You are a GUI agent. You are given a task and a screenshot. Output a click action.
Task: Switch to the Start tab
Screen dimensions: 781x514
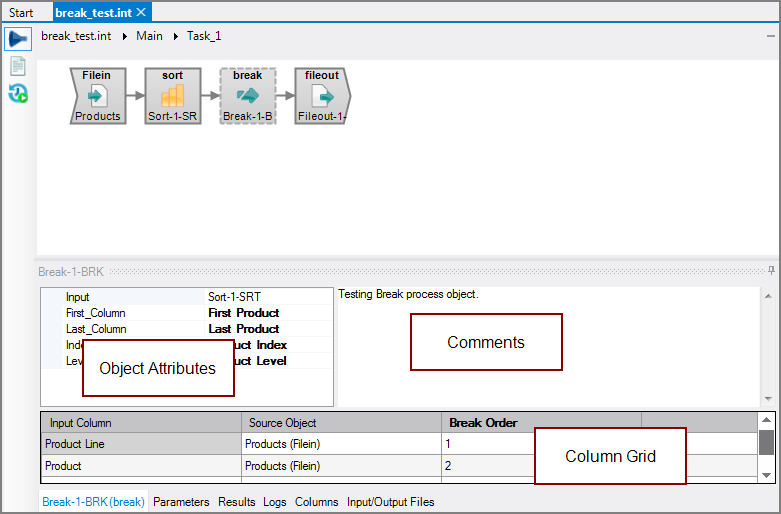pyautogui.click(x=21, y=13)
